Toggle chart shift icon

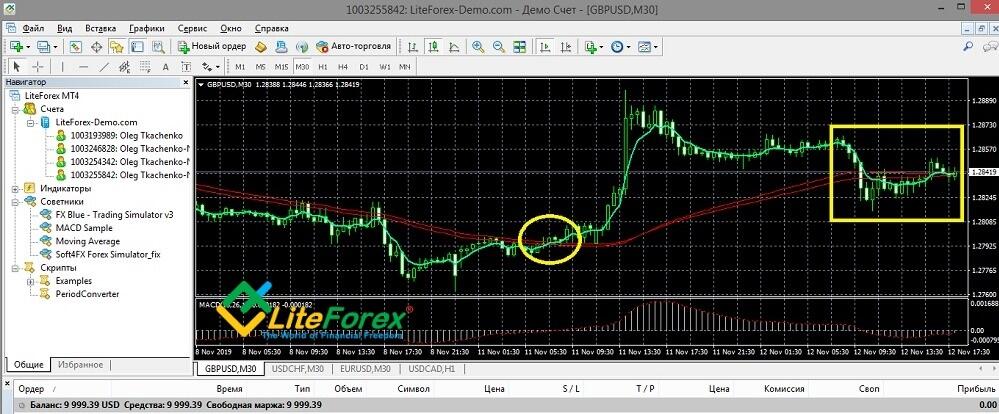coord(565,46)
